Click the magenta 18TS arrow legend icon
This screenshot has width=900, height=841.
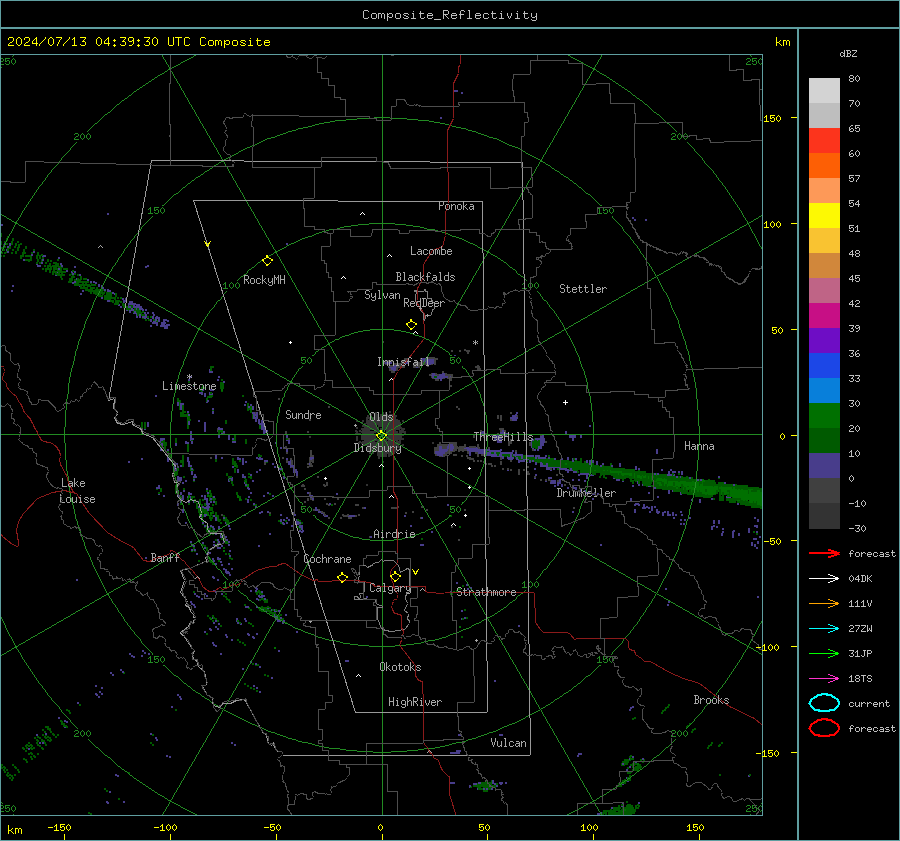click(824, 679)
